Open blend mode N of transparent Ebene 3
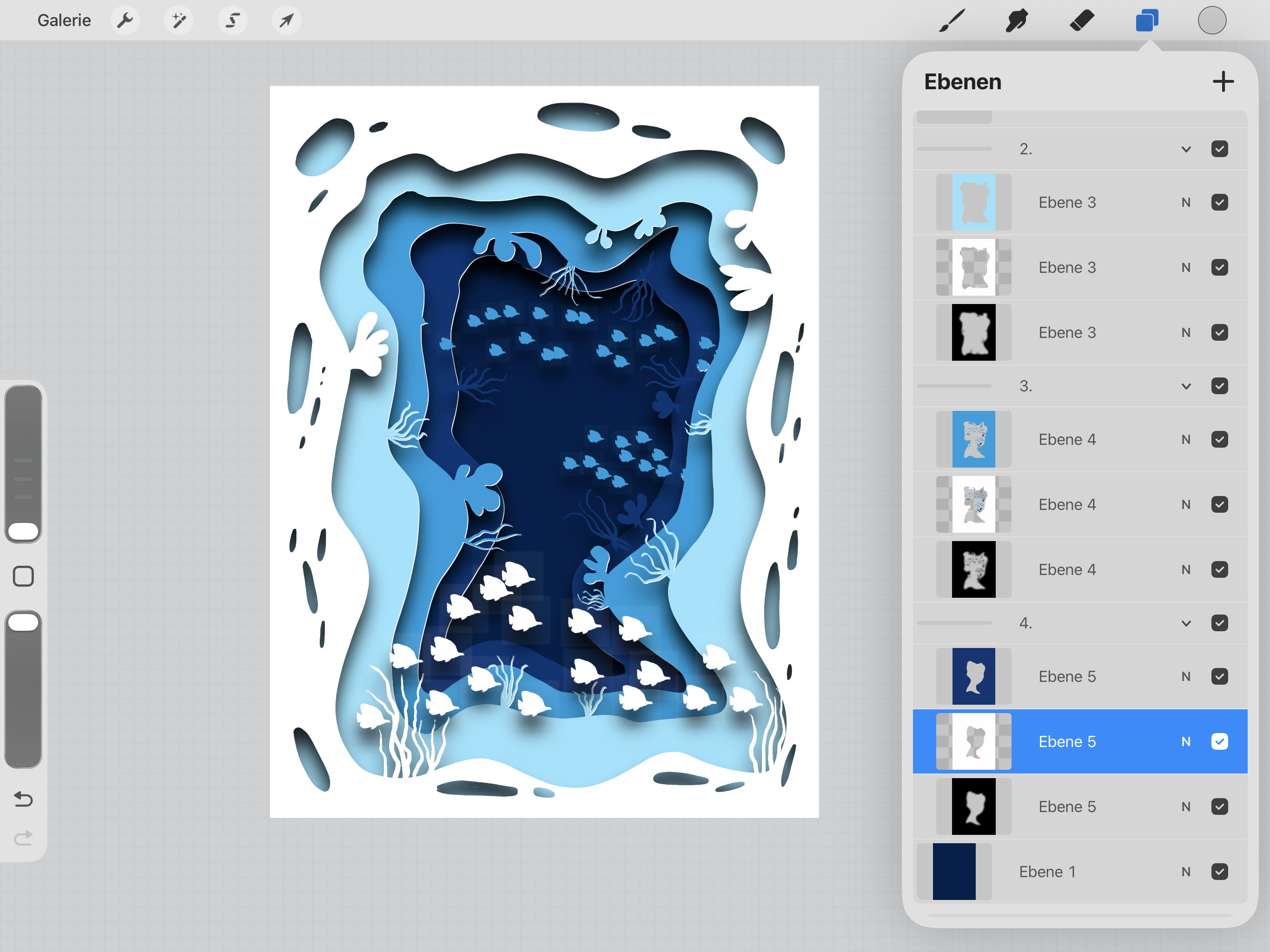Image resolution: width=1270 pixels, height=952 pixels. [x=1185, y=268]
